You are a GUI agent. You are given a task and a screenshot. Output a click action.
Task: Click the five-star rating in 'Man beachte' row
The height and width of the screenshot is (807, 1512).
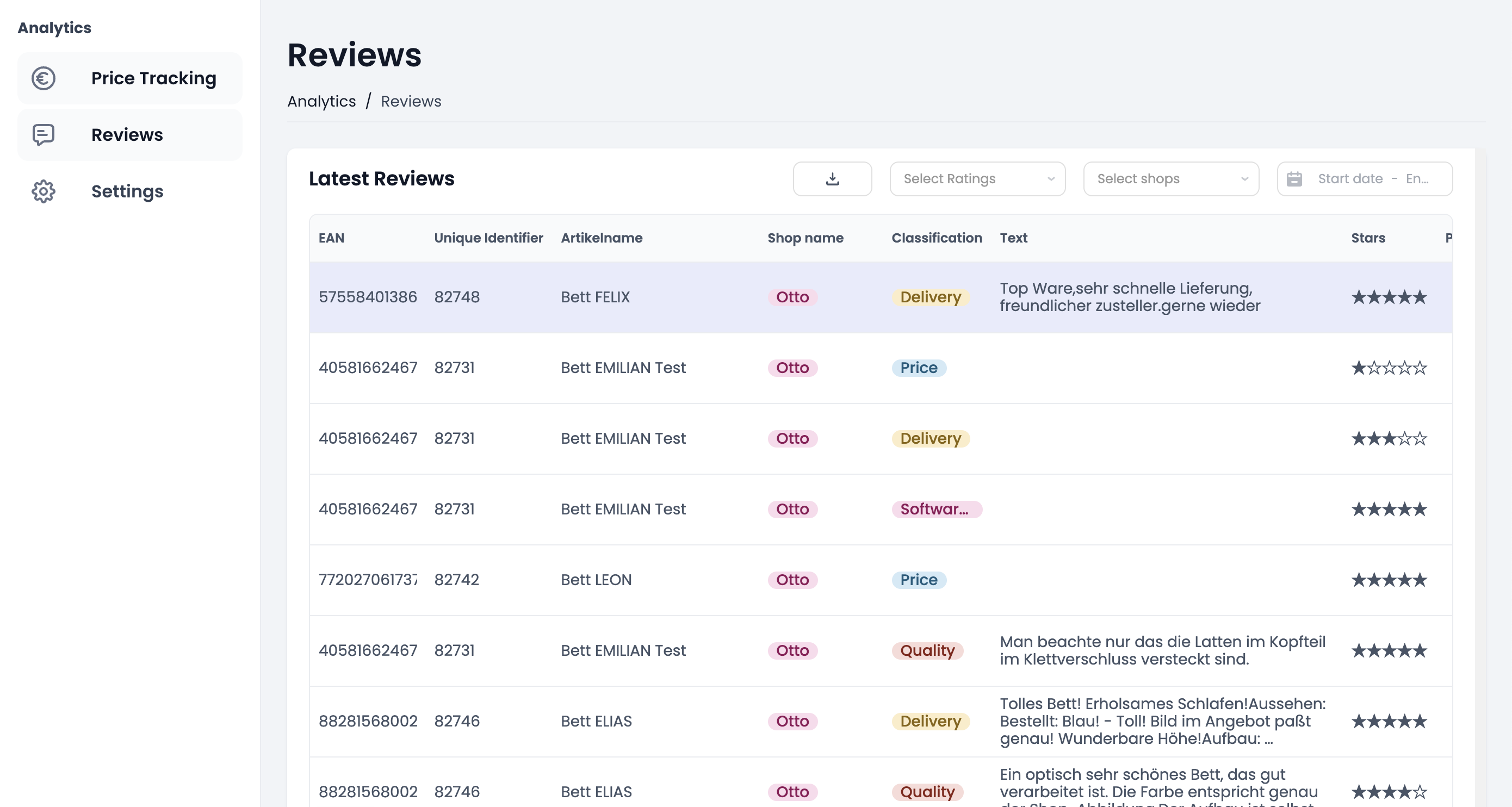coord(1389,650)
